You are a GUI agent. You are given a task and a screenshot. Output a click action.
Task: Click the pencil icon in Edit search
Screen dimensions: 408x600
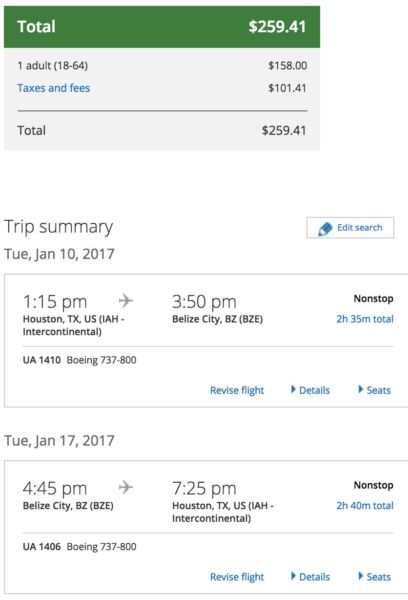[x=325, y=228]
